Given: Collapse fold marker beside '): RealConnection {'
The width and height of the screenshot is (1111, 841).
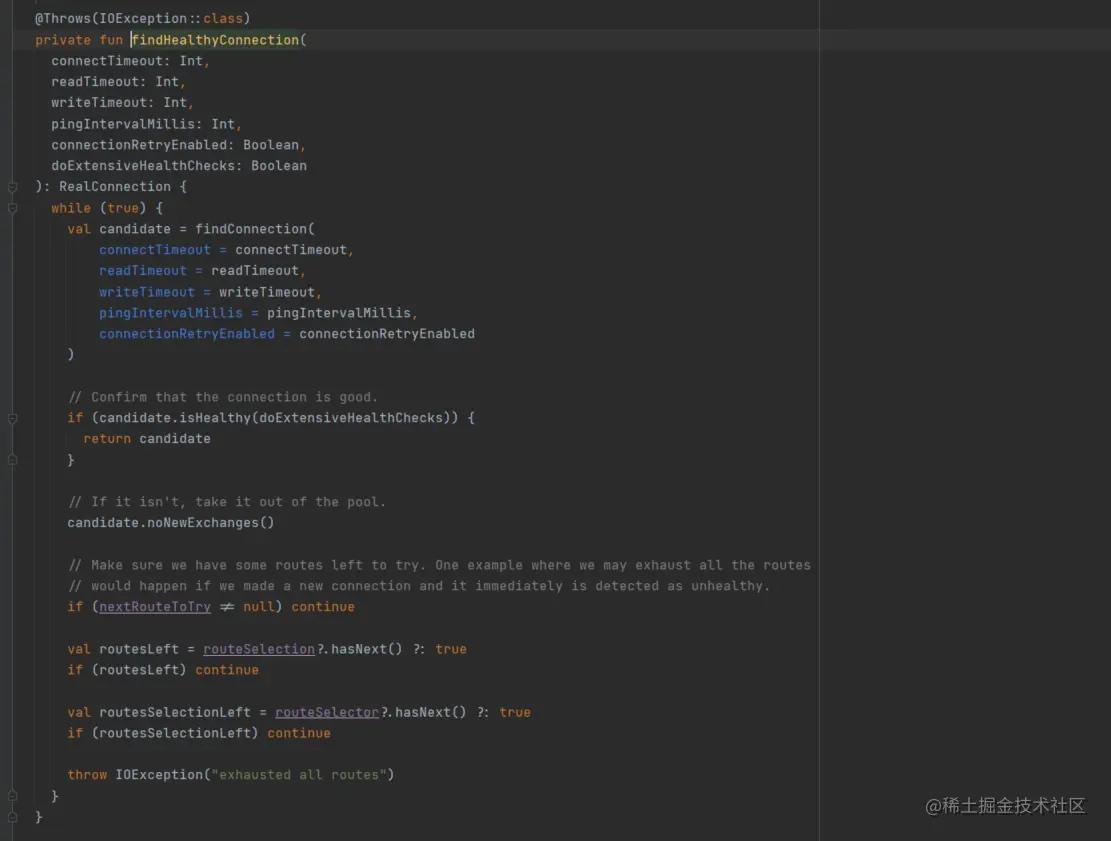Looking at the screenshot, I should 12,187.
